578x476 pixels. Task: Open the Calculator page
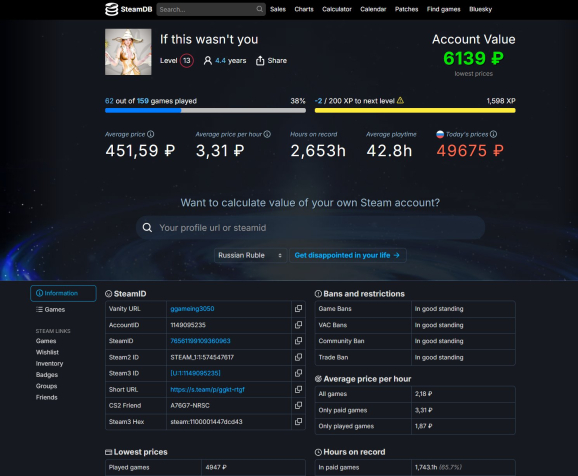(x=337, y=9)
